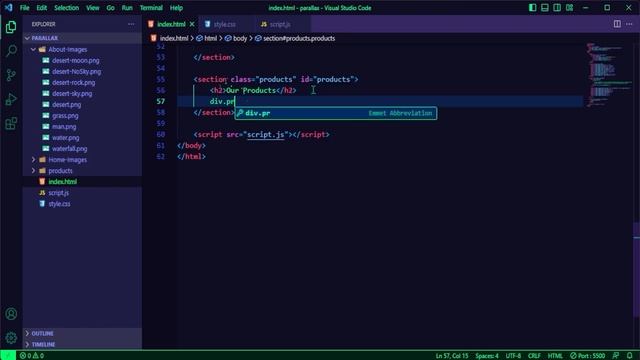
Task: Open editor More Actions ellipsis
Action: coord(629,24)
